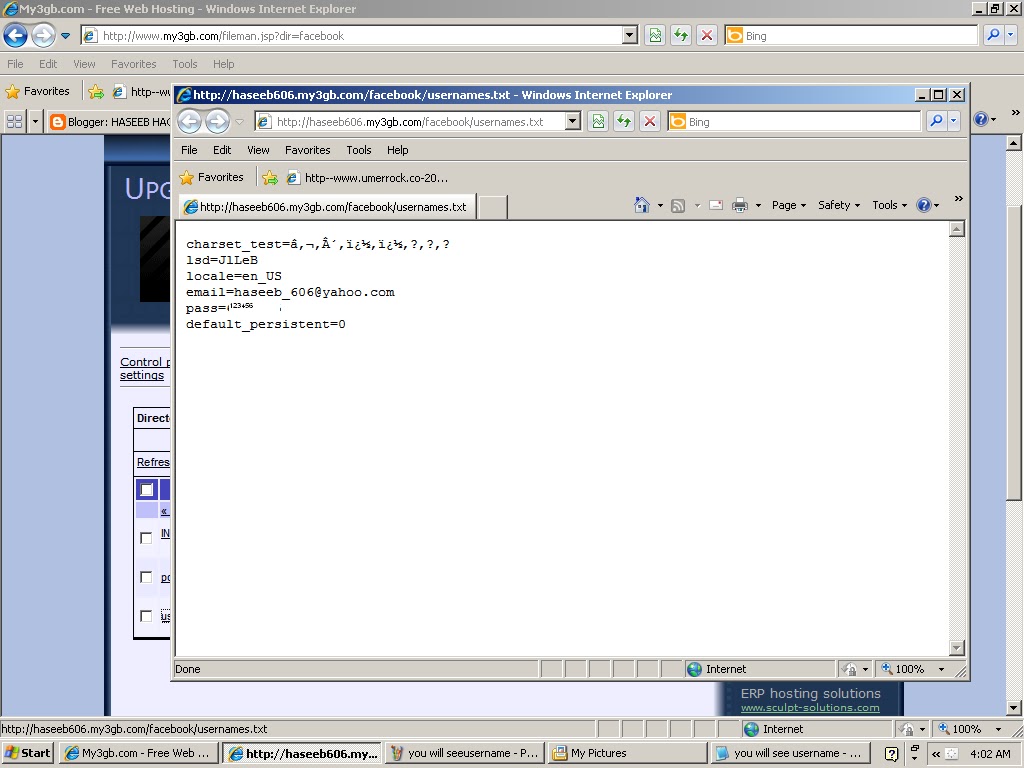
Task: Click Add to Favorites Bar icon in background window
Action: point(96,91)
